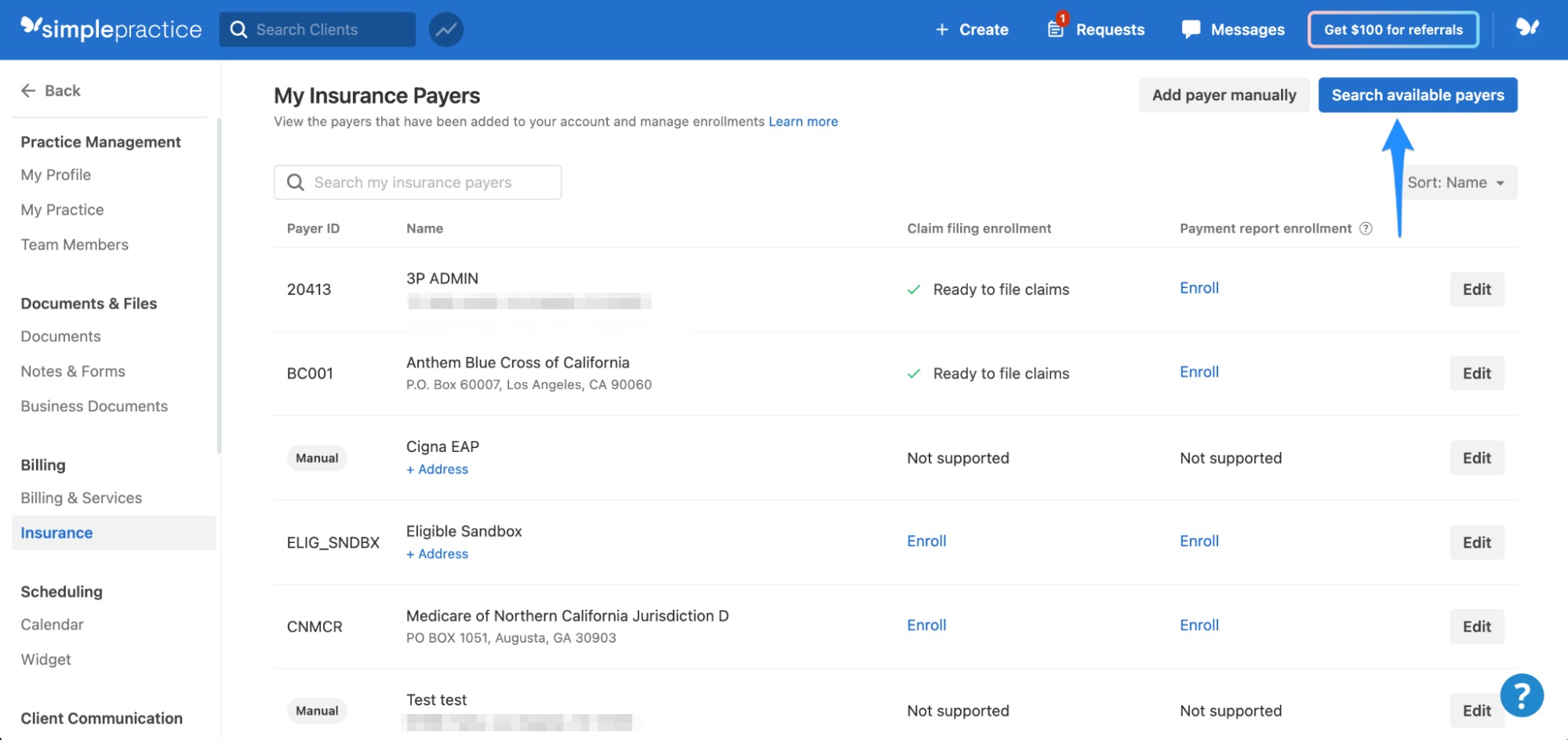Click payer ID CNMCR

point(315,627)
